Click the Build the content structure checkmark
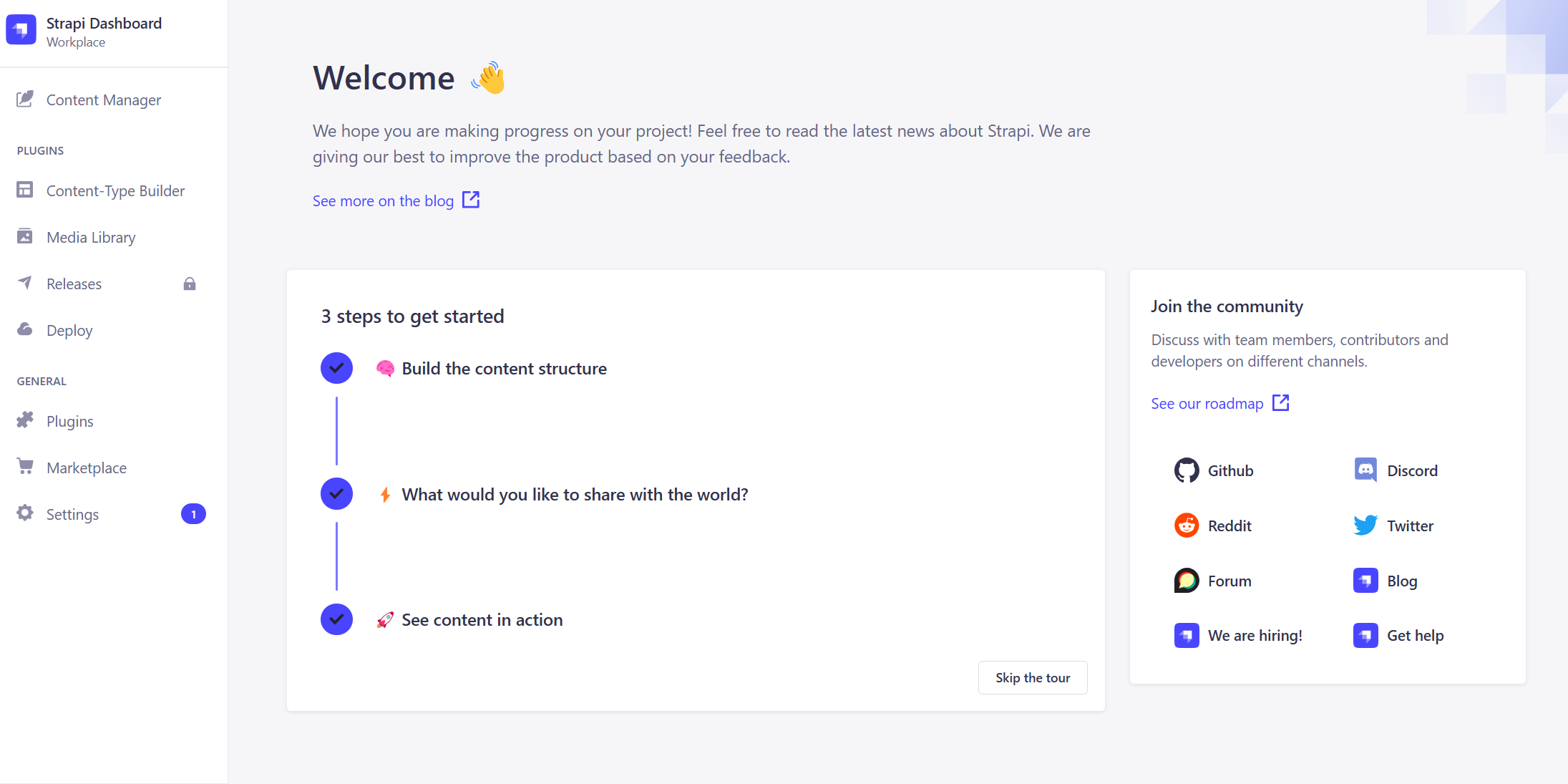1568x784 pixels. [x=336, y=368]
